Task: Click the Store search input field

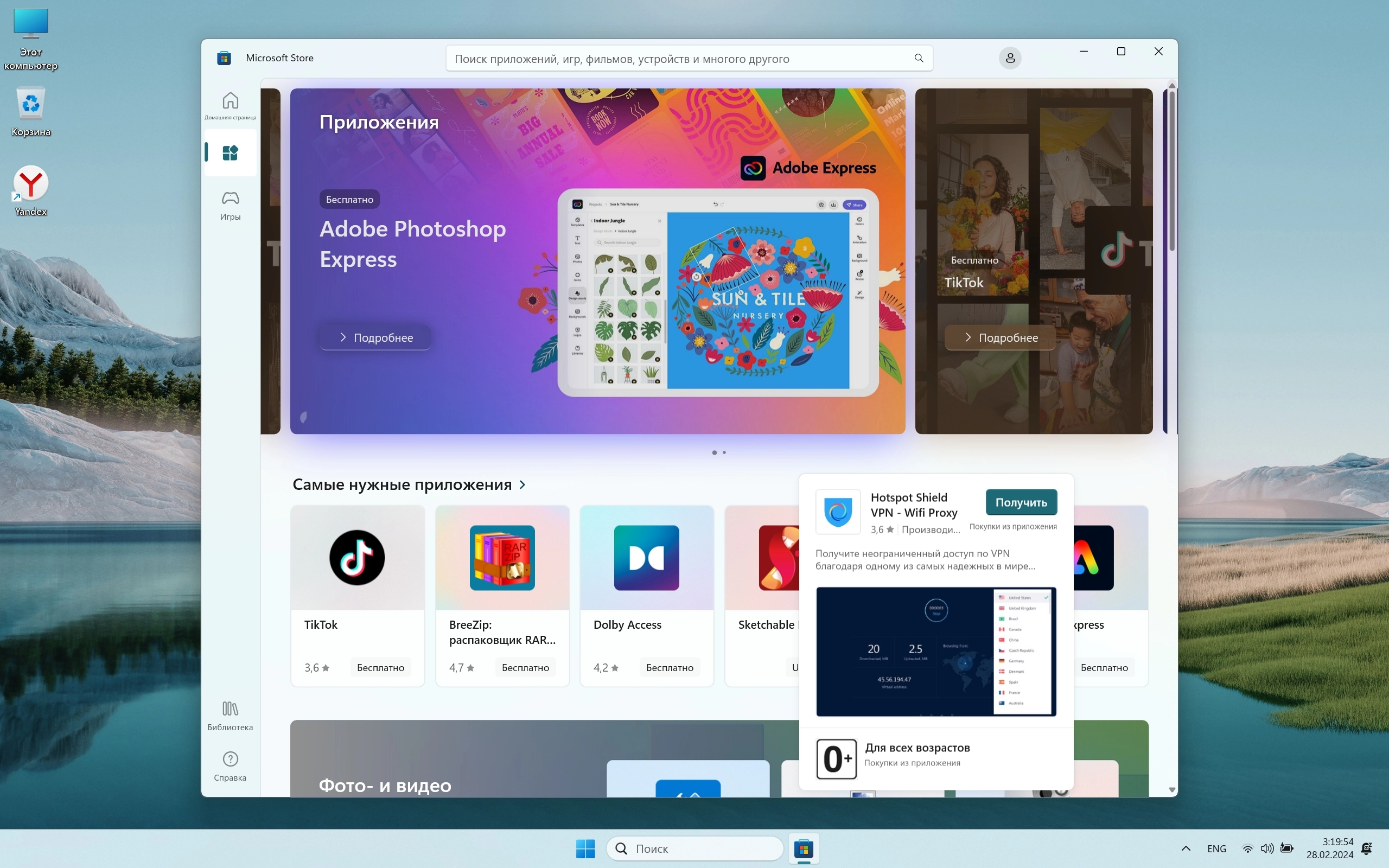Action: tap(677, 59)
